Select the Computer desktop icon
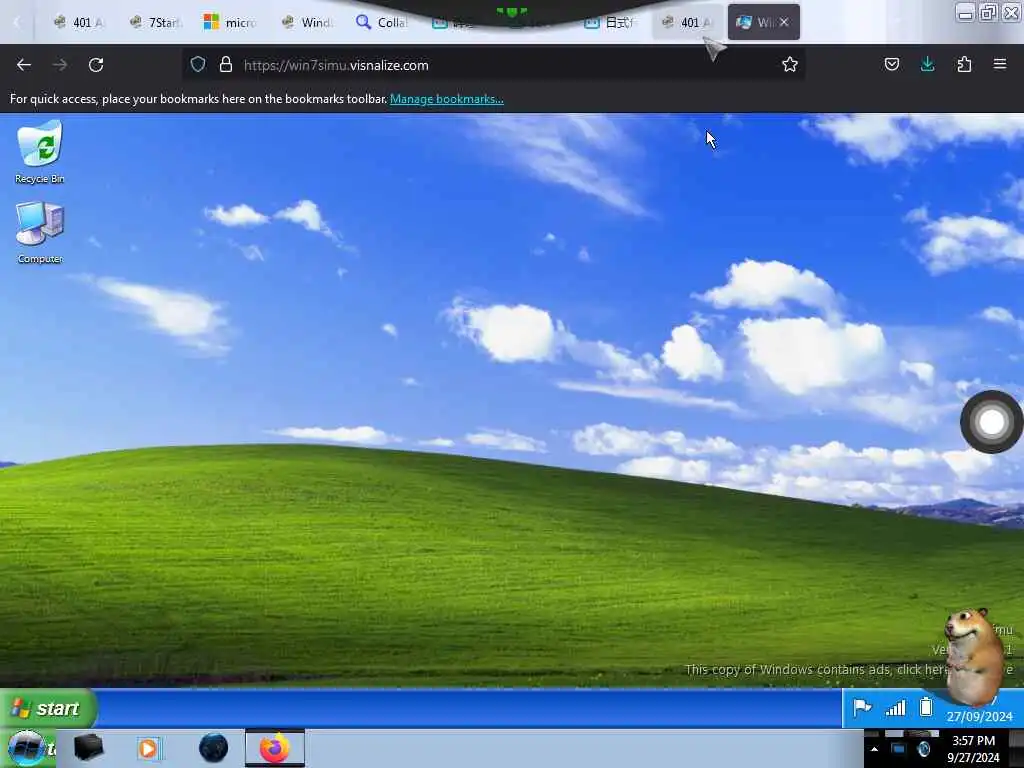Screen dimensions: 1024x768 tap(40, 232)
